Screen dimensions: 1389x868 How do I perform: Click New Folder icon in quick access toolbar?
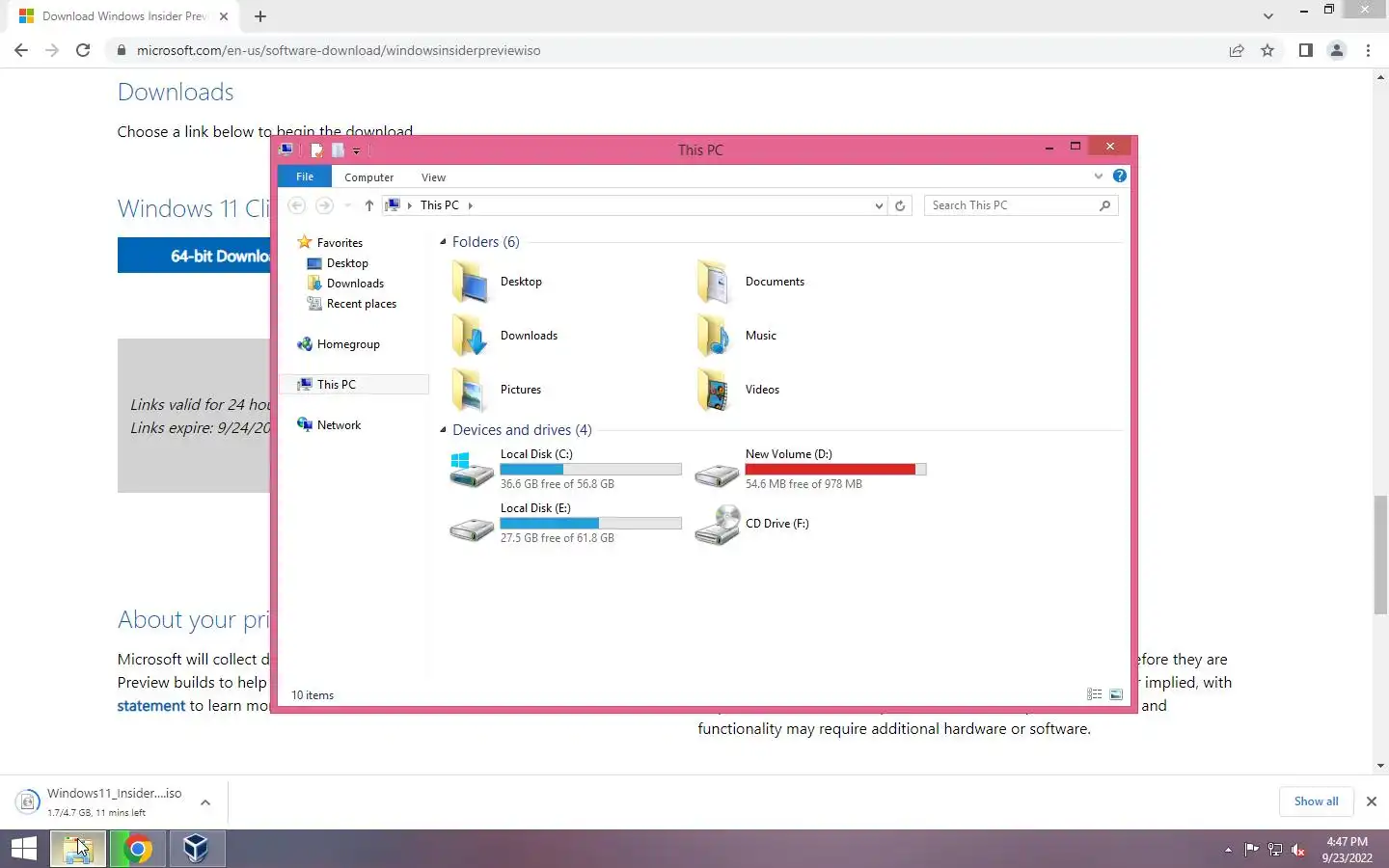(x=338, y=149)
